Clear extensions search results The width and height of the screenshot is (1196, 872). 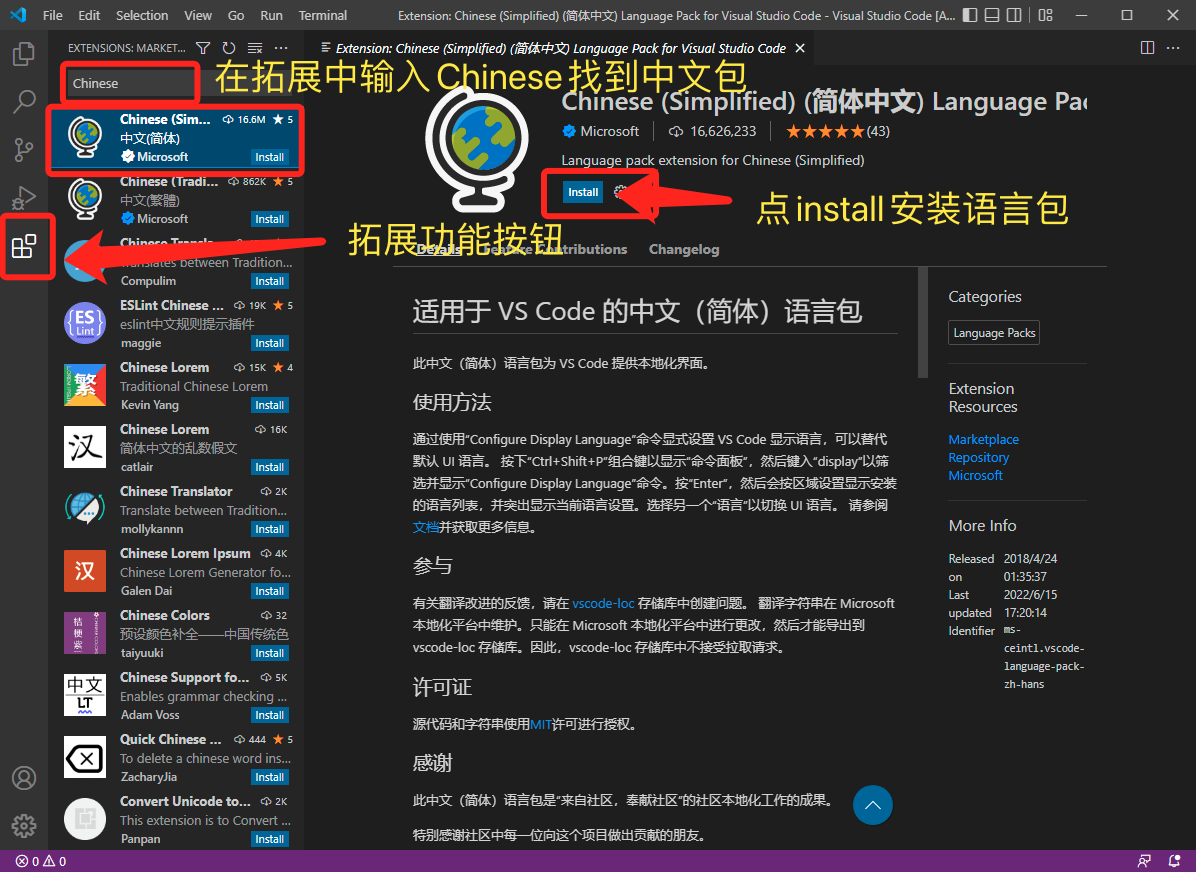pyautogui.click(x=255, y=48)
